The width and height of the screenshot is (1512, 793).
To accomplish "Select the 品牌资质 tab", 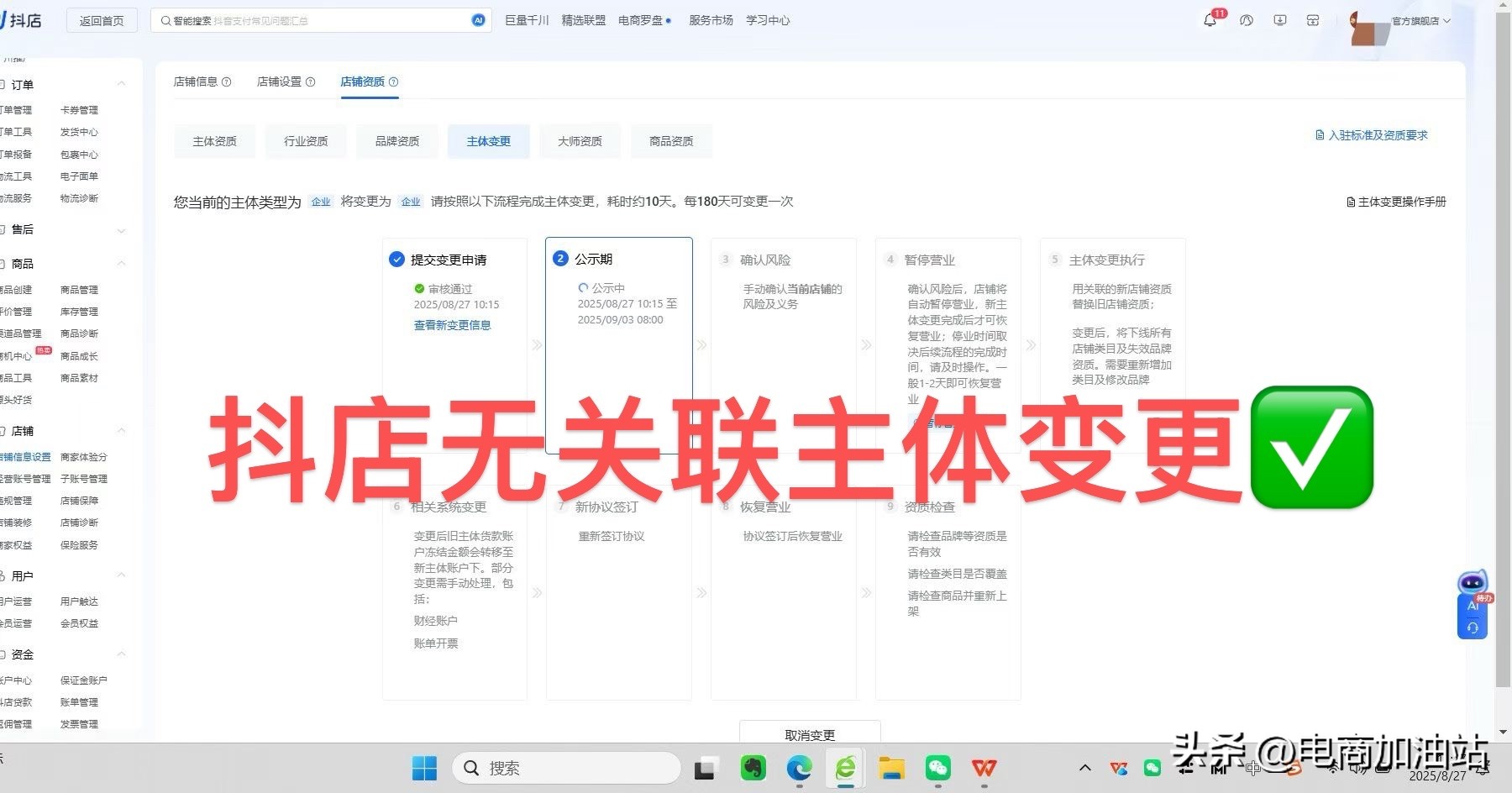I will click(397, 141).
